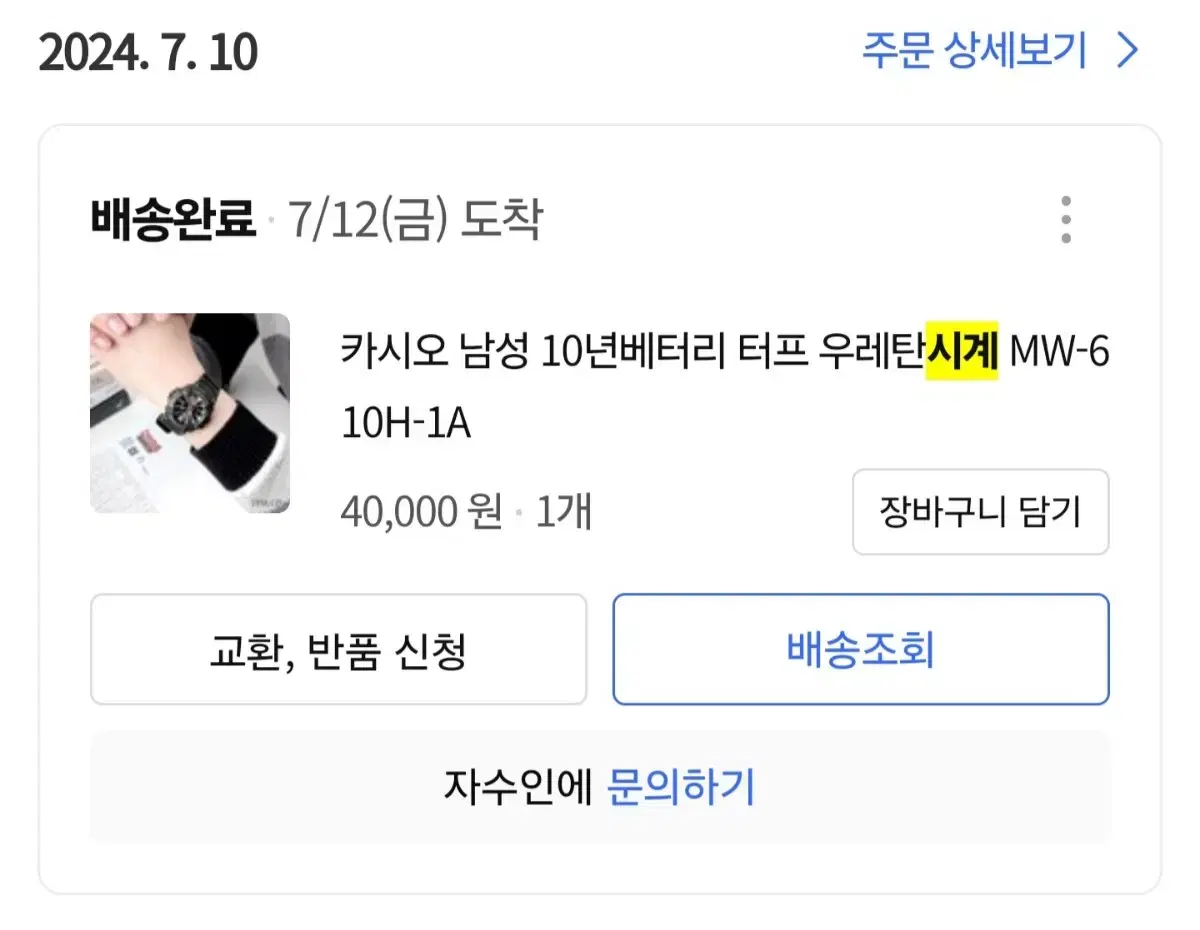Click the gray seller inquiry row background
This screenshot has height=930, width=1200.
click(x=600, y=787)
